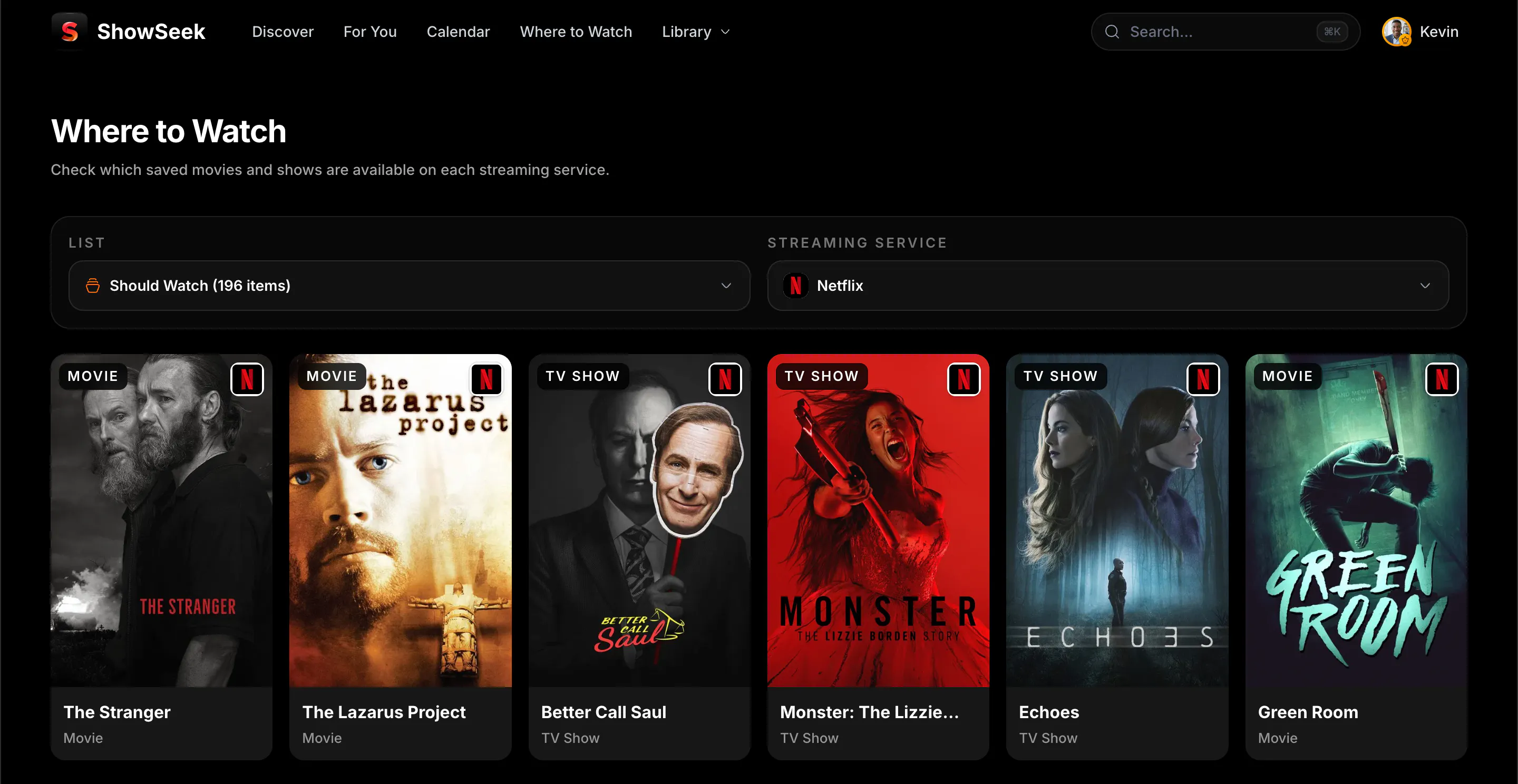Image resolution: width=1518 pixels, height=784 pixels.
Task: Click MOVIE tag on The Stranger poster
Action: click(93, 376)
